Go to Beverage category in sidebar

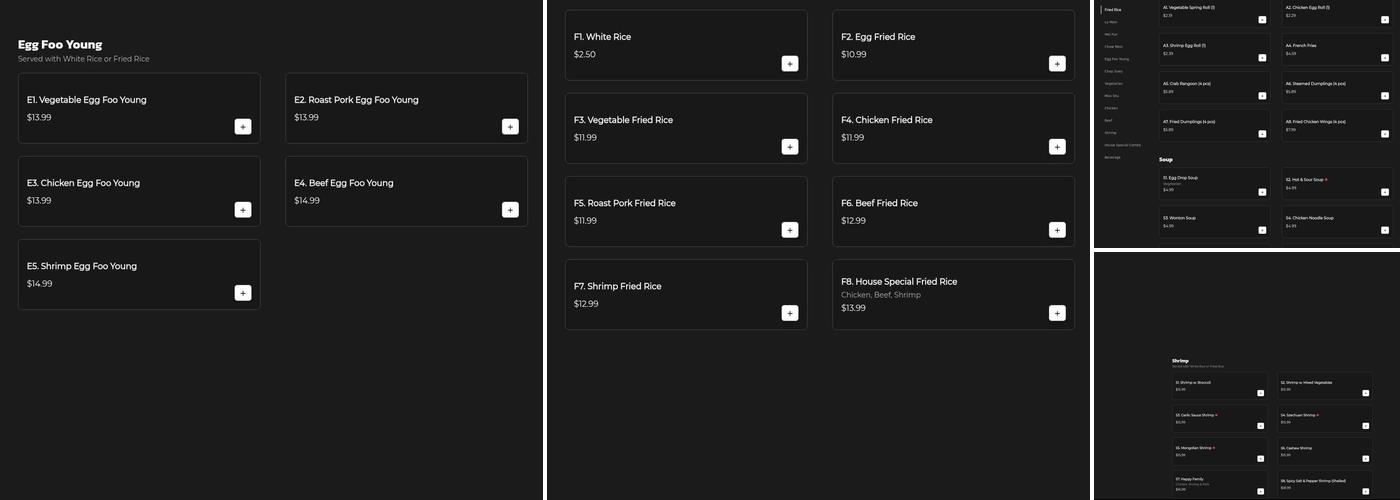[1112, 157]
